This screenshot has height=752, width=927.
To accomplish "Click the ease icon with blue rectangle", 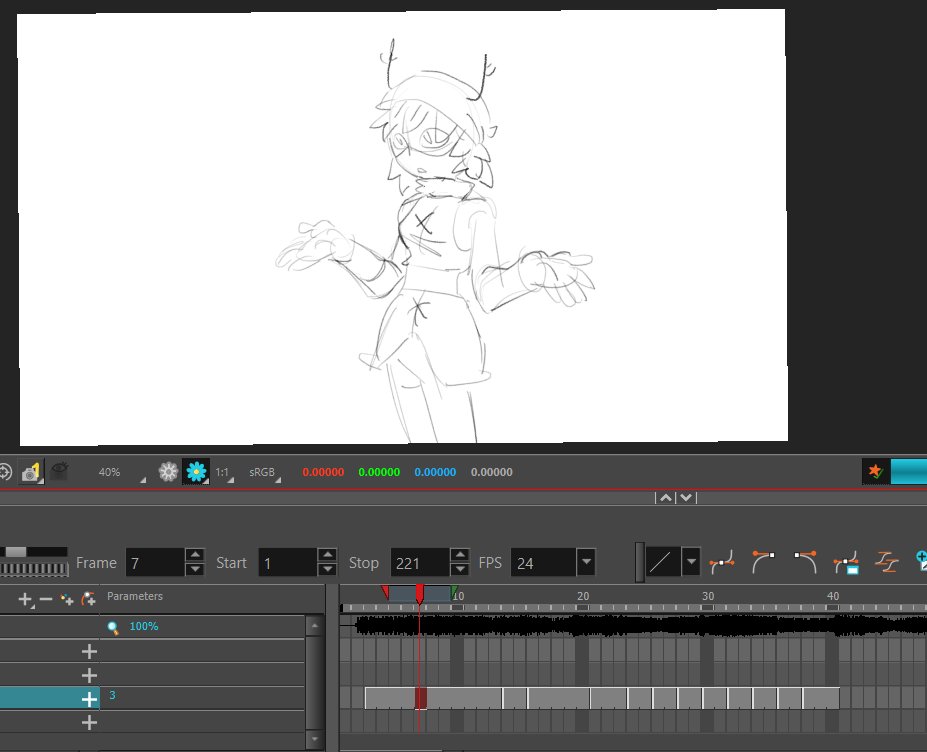I will coord(847,562).
